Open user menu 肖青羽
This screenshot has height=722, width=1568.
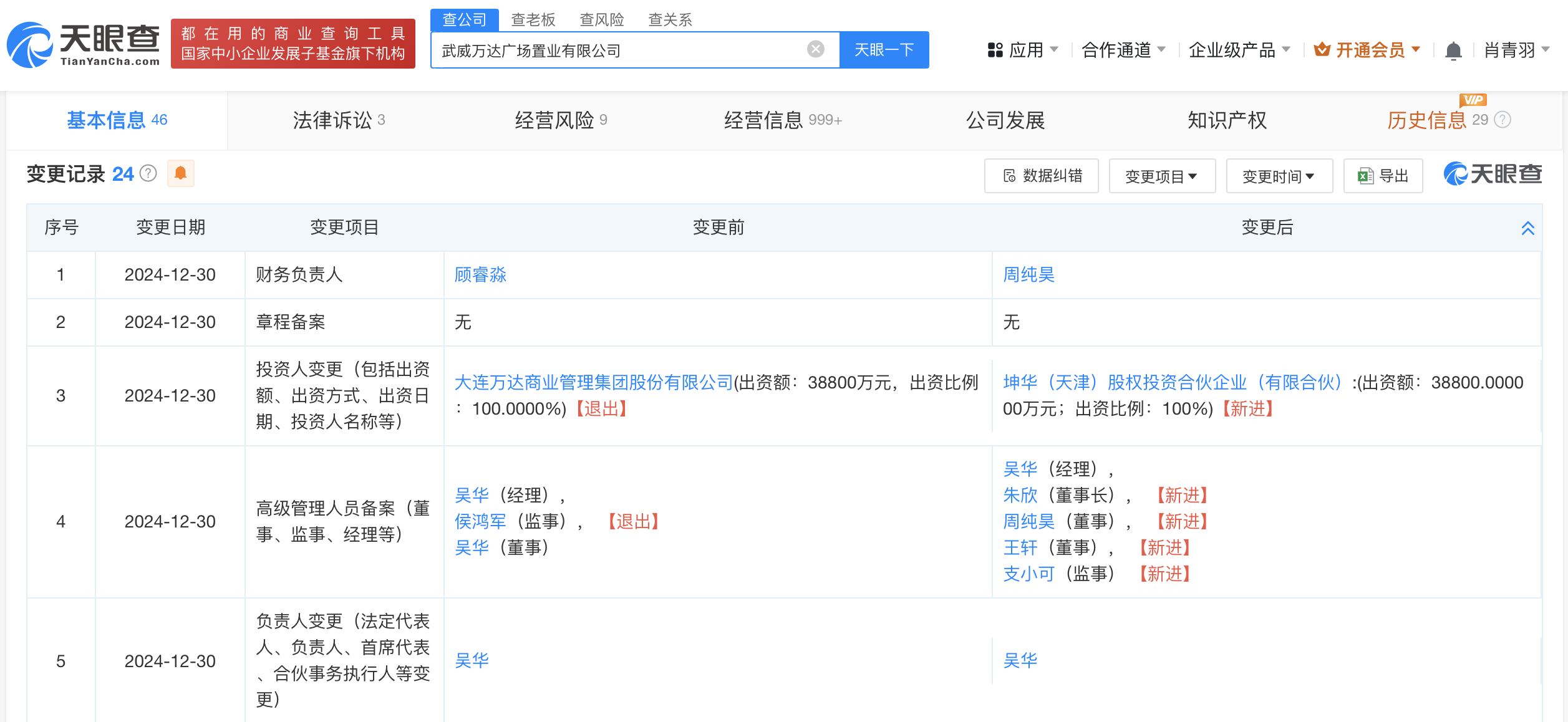click(1517, 50)
